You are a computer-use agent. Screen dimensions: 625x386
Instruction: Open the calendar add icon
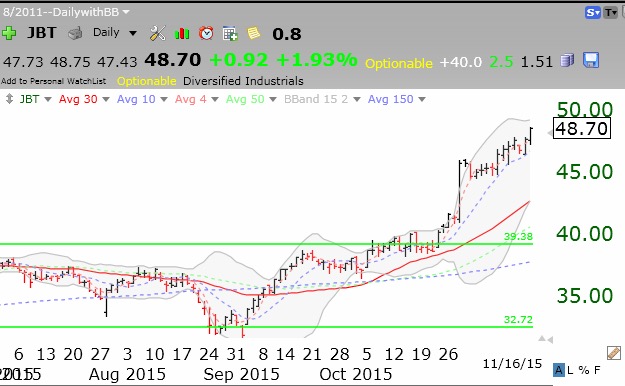pyautogui.click(x=230, y=33)
